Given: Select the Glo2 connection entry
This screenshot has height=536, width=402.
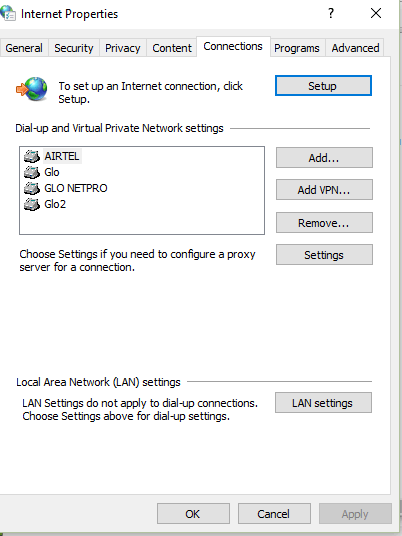Looking at the screenshot, I should coord(55,204).
